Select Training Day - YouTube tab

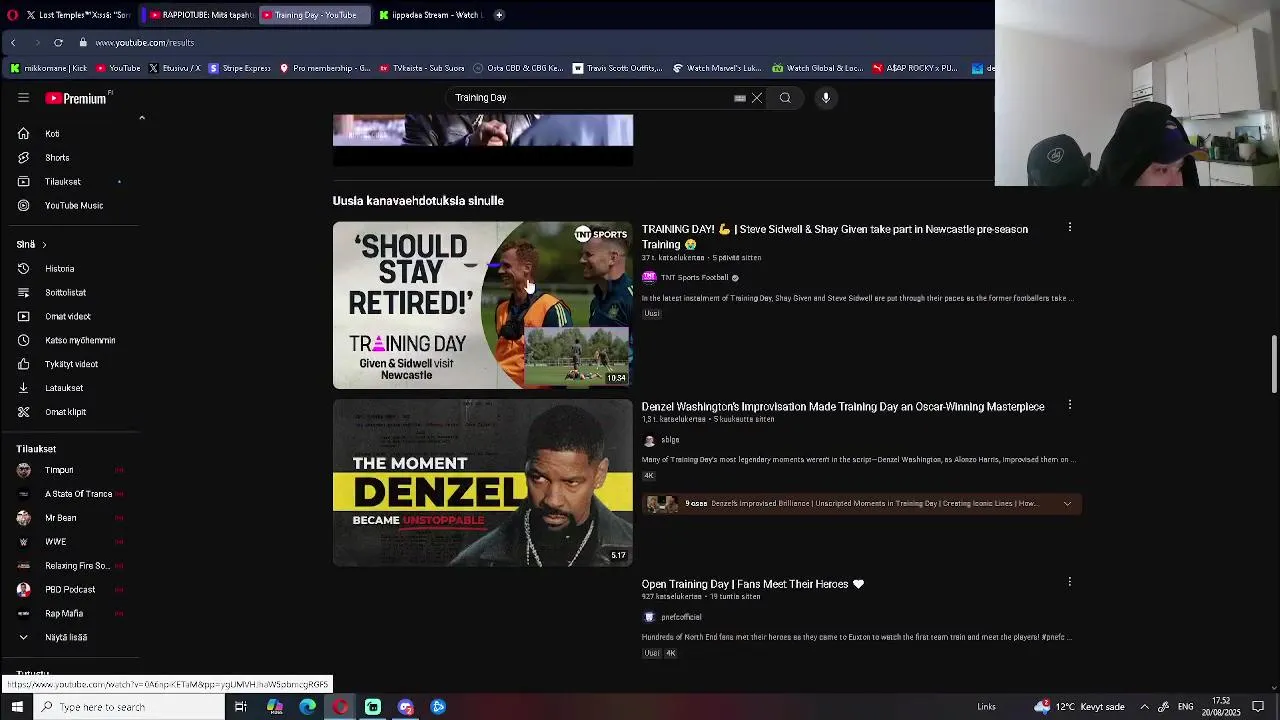(x=314, y=15)
